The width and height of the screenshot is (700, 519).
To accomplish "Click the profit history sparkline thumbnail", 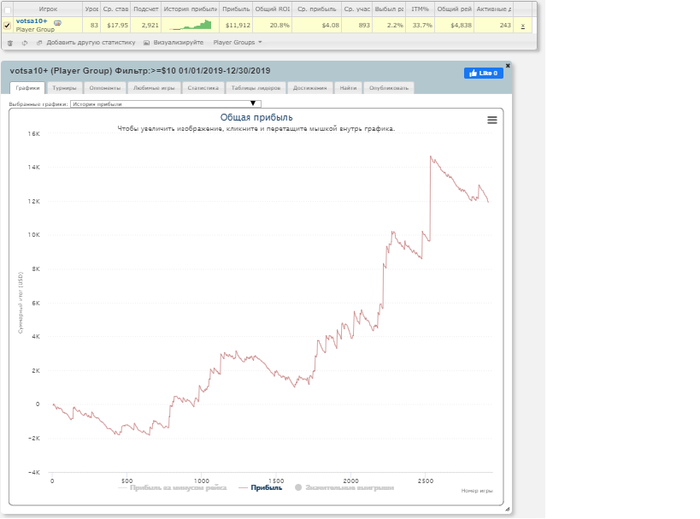I will point(190,25).
